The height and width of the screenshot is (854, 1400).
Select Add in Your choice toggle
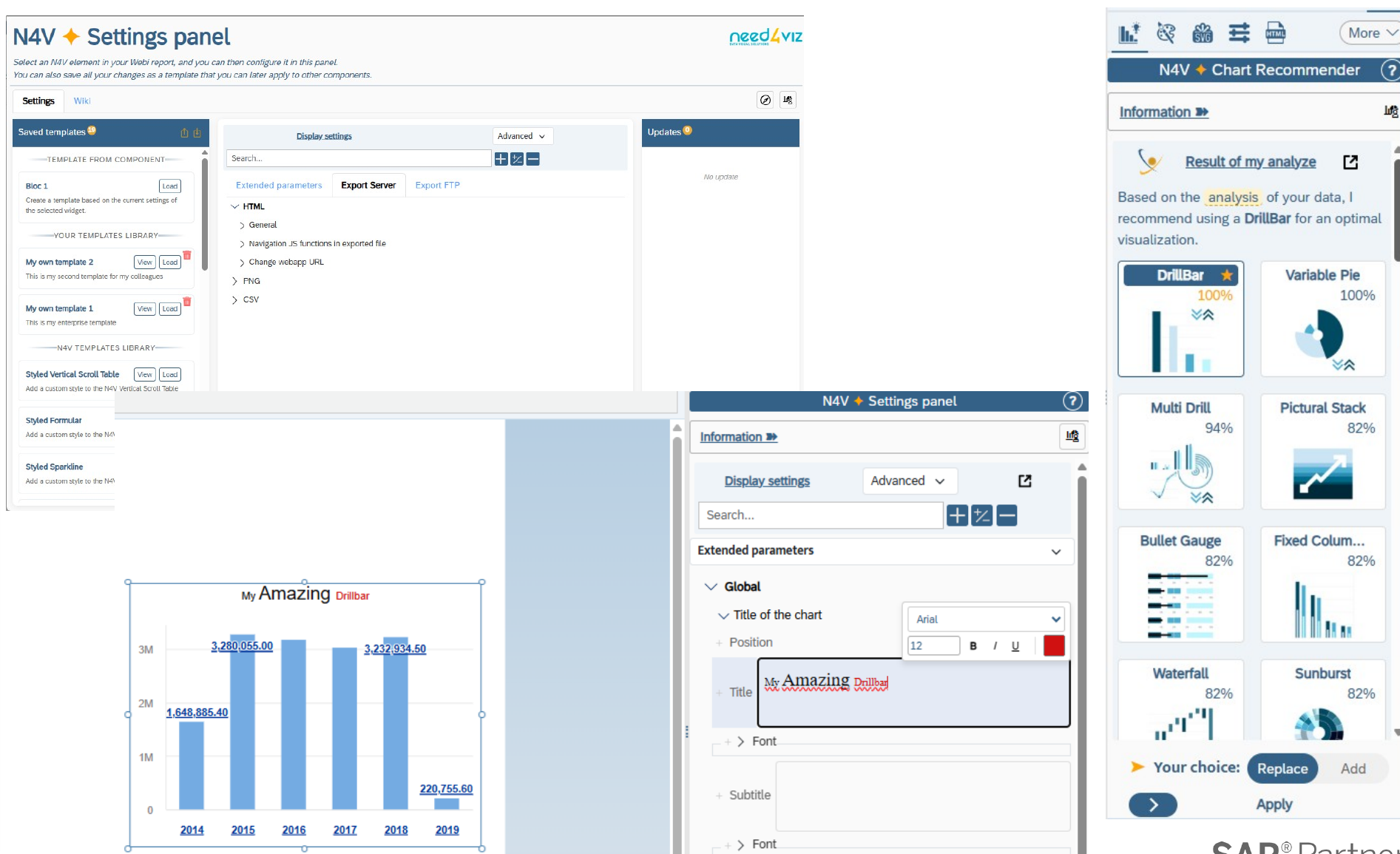[x=1353, y=768]
